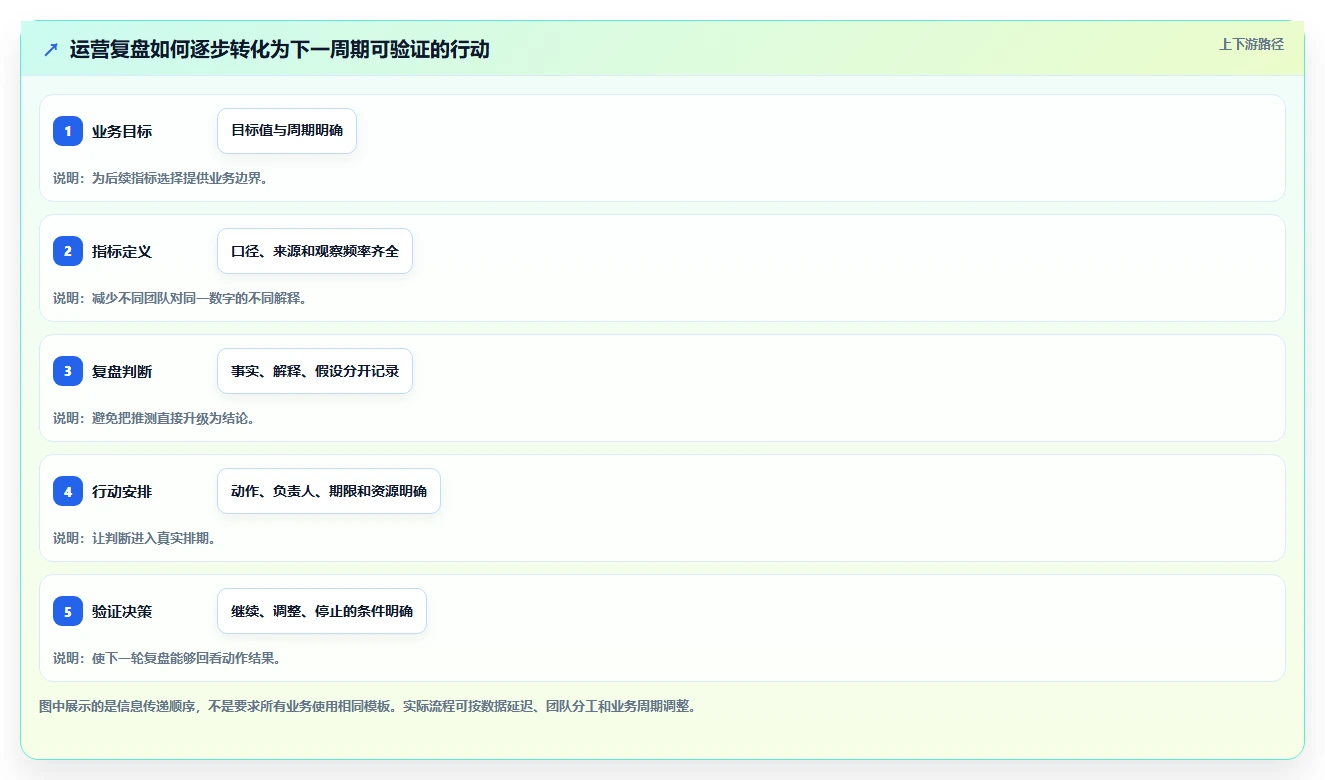Click the step 1 number badge
Screen dimensions: 1325x780
click(68, 131)
